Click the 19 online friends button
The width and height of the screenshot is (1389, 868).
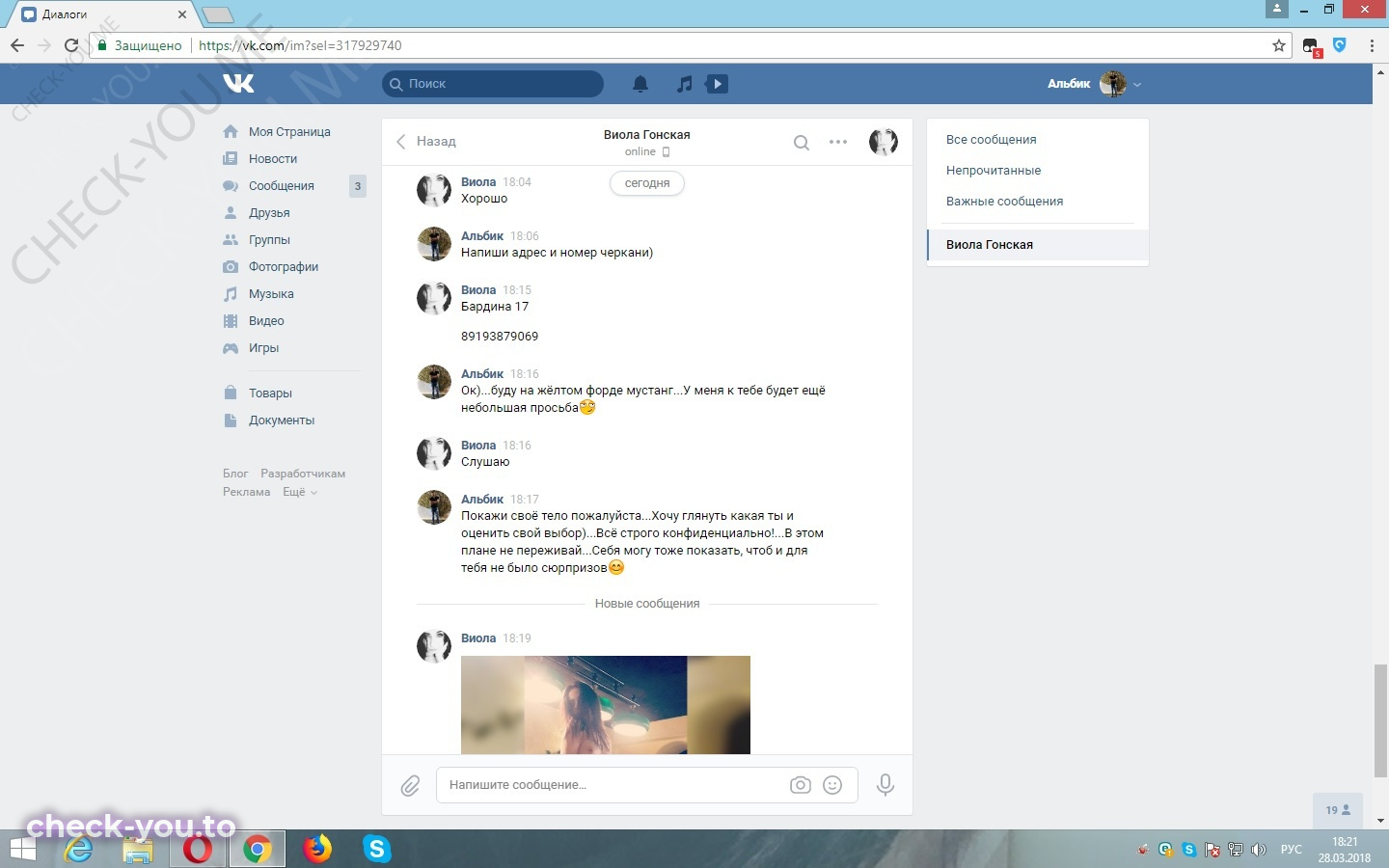point(1338,810)
